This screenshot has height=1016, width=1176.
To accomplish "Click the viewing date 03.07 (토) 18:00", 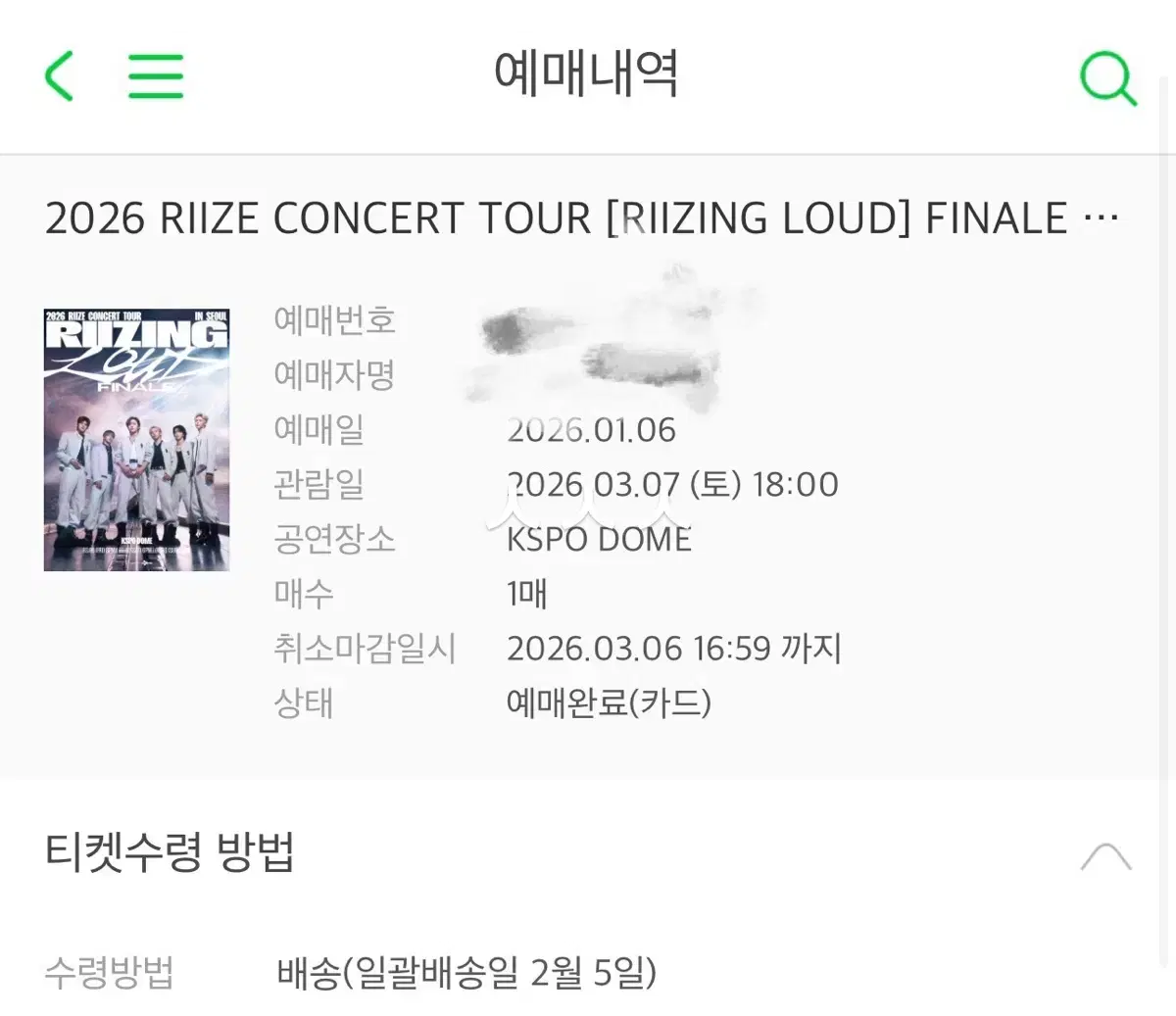I will 672,484.
